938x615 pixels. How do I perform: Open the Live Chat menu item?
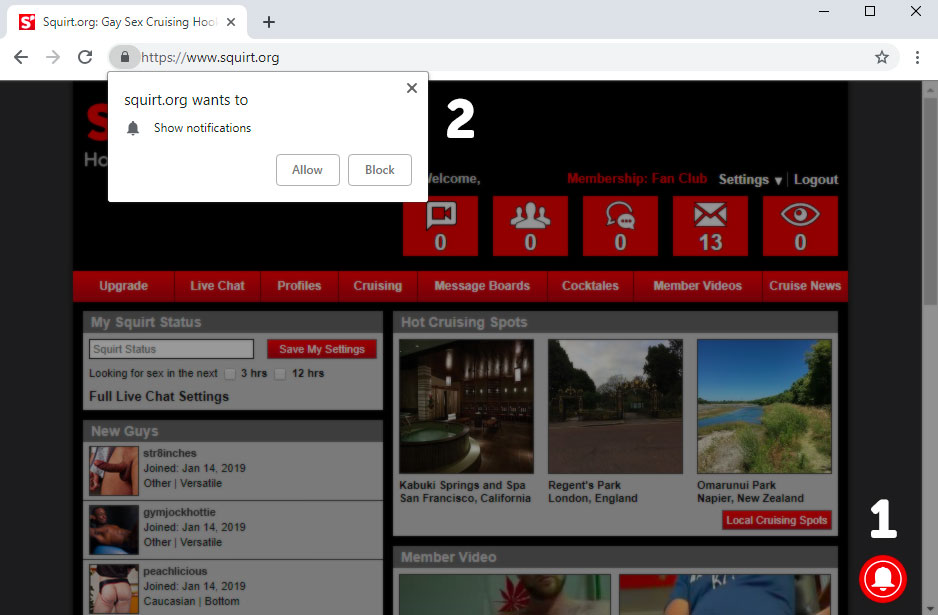[x=218, y=286]
